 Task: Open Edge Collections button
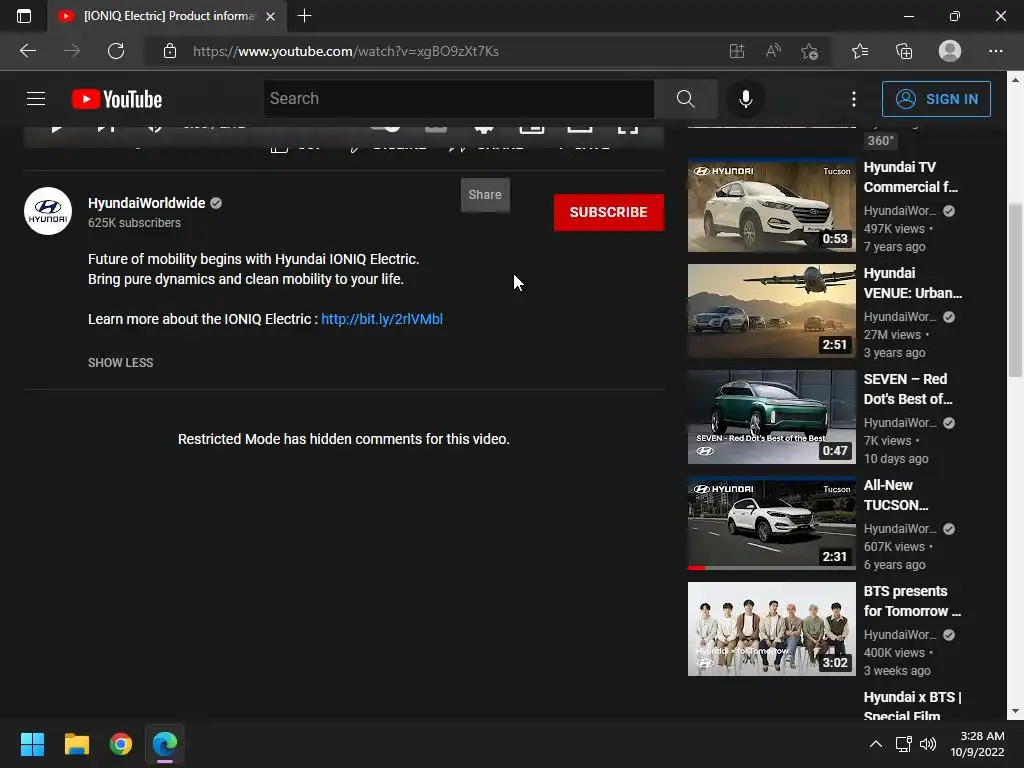[x=904, y=51]
